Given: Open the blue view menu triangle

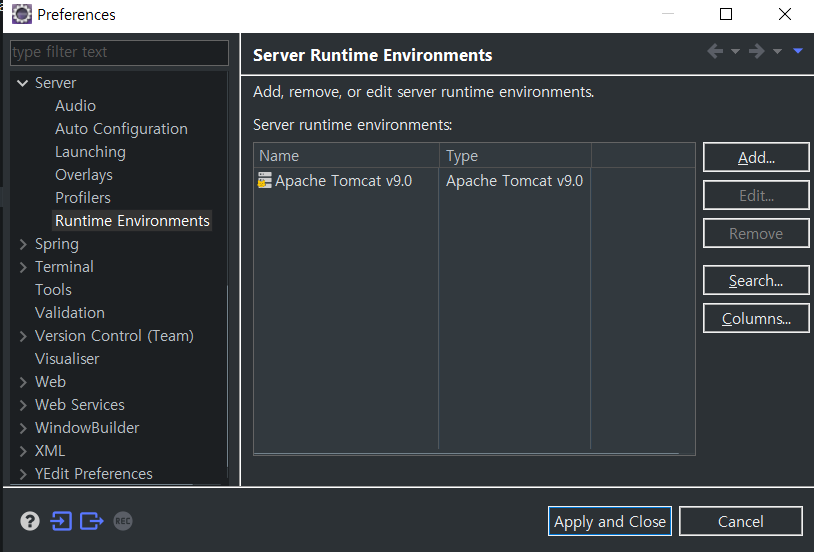Looking at the screenshot, I should pos(798,51).
